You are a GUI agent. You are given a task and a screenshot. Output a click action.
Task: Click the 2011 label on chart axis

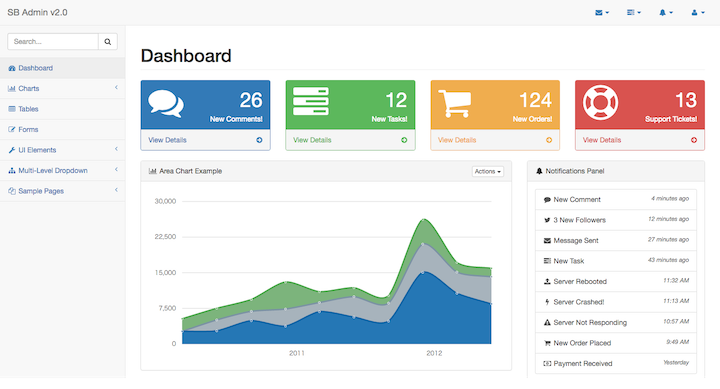[297, 353]
